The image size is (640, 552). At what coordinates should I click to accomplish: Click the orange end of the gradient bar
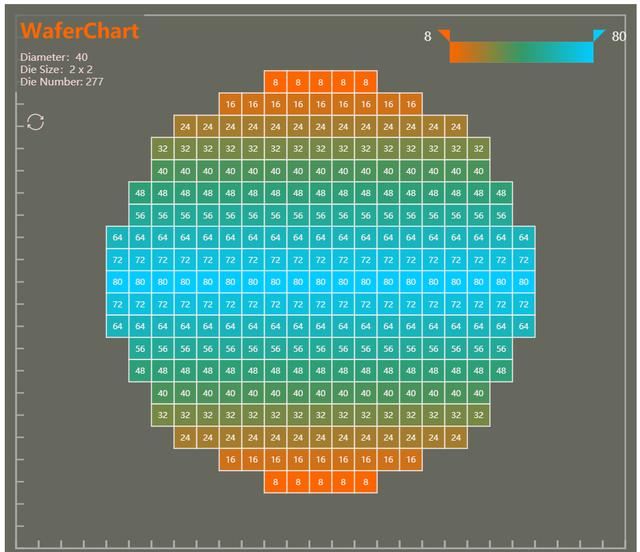[457, 52]
